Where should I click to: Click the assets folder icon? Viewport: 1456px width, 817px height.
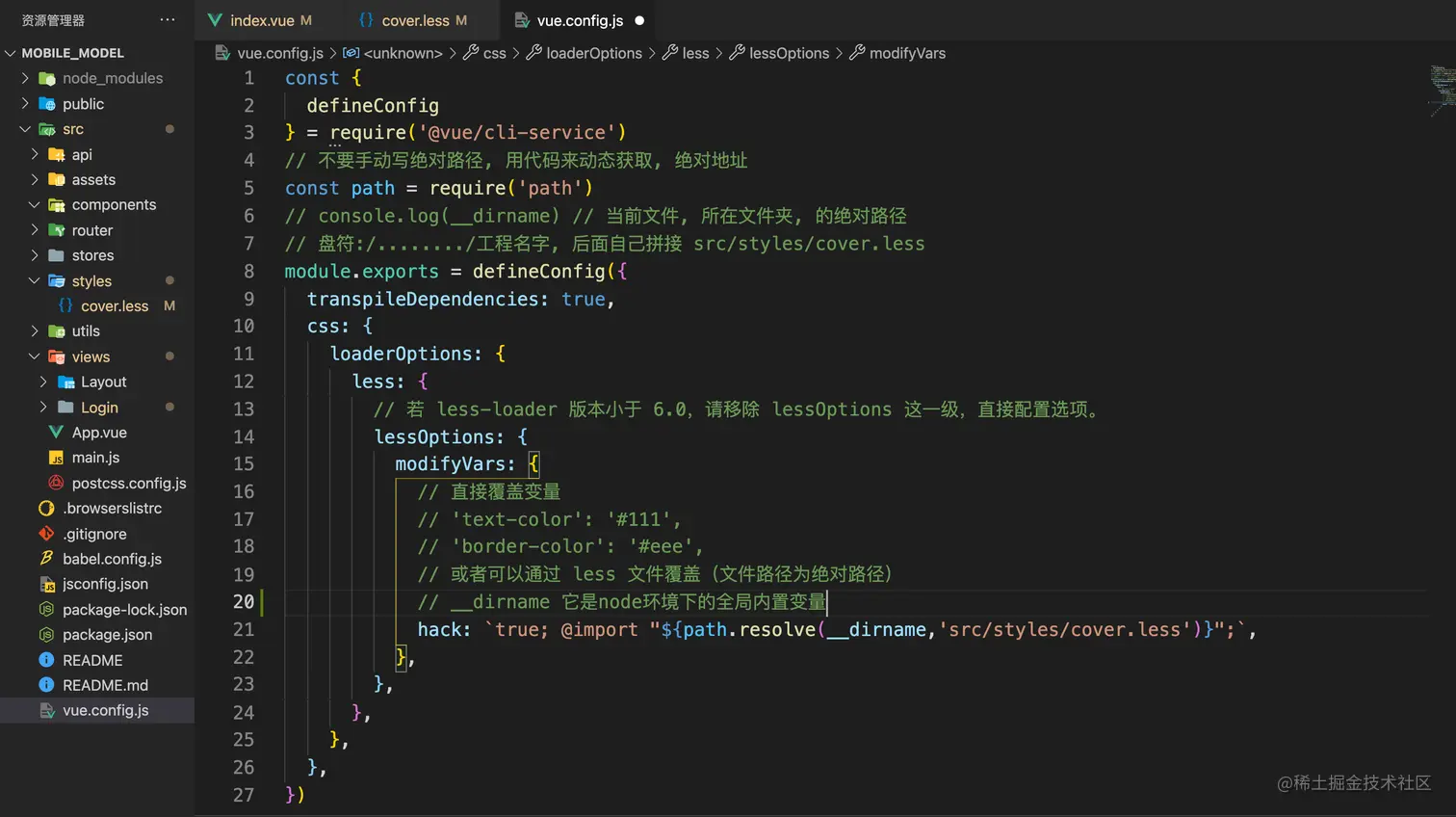click(56, 179)
